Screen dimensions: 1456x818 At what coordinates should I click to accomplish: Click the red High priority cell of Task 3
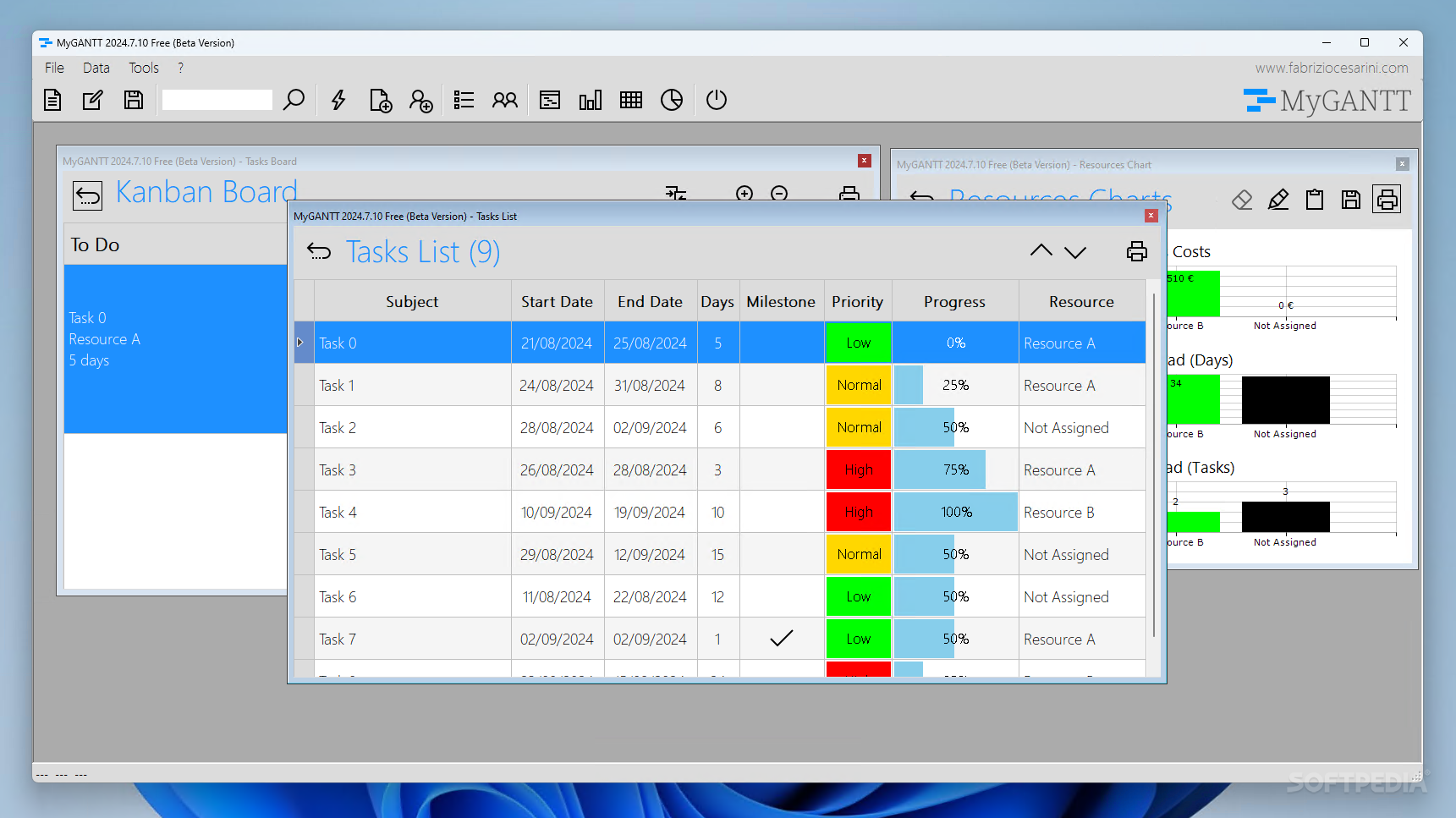click(858, 469)
